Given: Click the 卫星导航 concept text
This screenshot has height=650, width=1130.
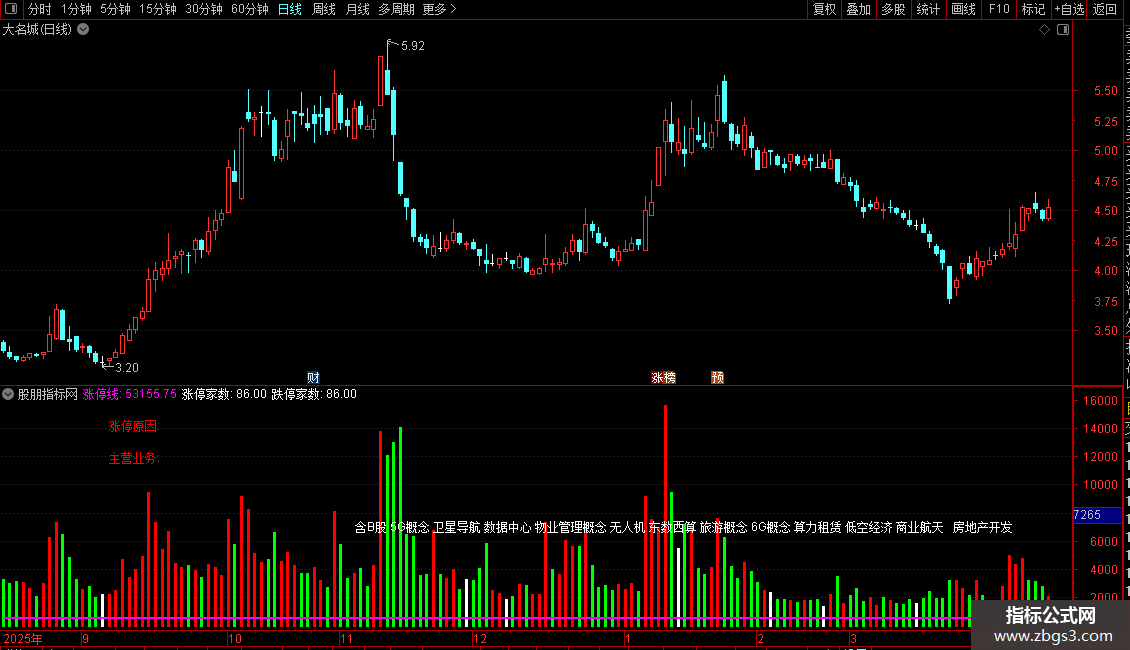Looking at the screenshot, I should click(456, 527).
